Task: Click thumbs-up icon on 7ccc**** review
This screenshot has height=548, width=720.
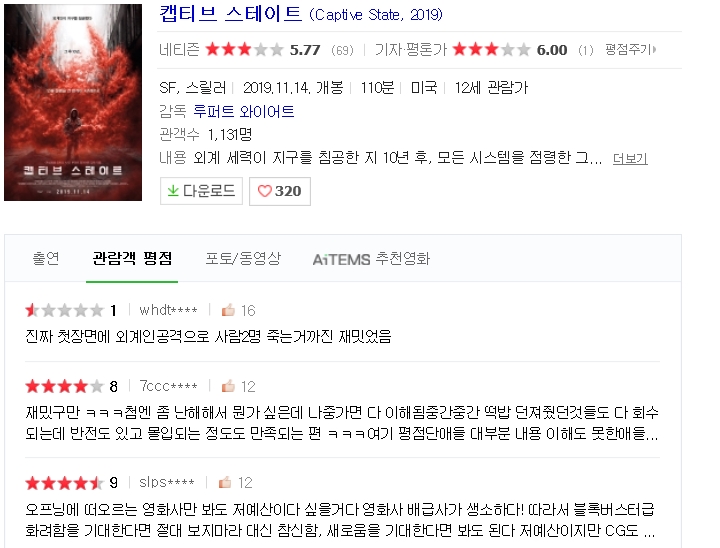Action: (x=228, y=386)
